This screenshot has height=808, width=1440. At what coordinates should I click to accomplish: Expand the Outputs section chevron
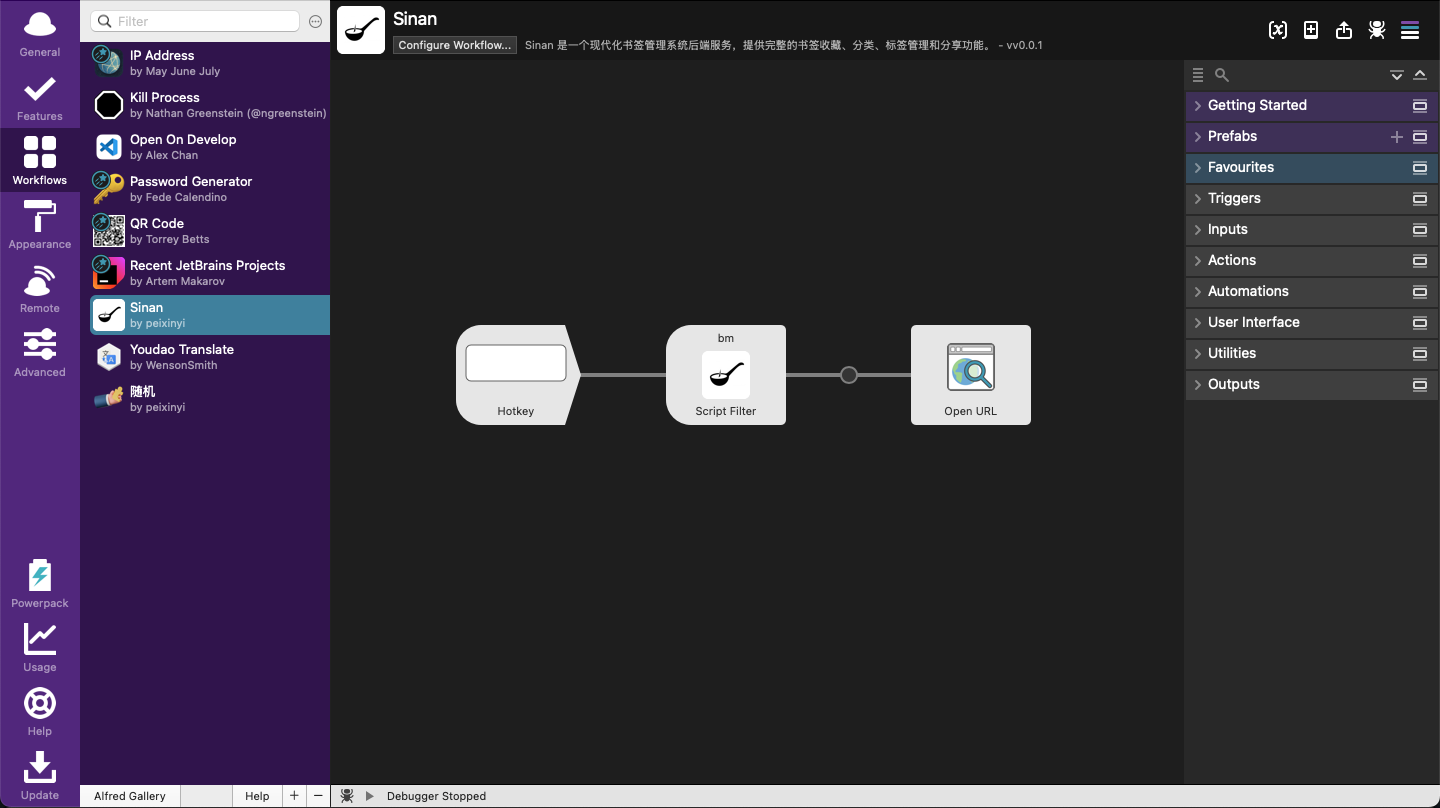(x=1198, y=384)
